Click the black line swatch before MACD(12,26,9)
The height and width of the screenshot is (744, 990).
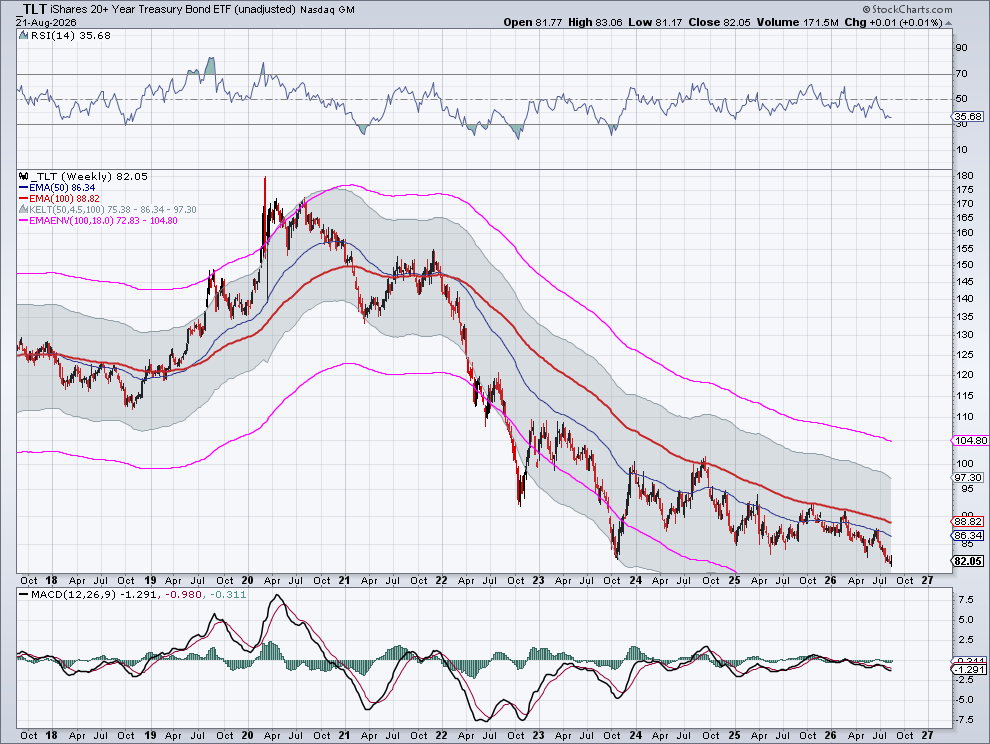pos(23,595)
